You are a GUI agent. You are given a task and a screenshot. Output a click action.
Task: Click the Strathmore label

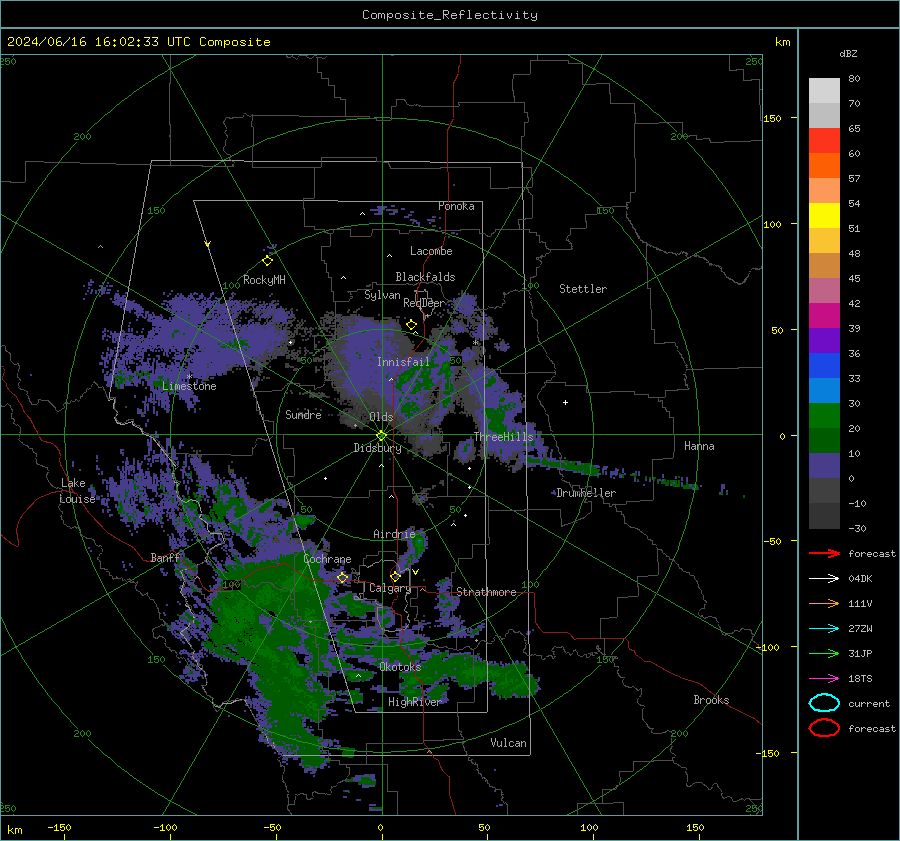click(486, 592)
